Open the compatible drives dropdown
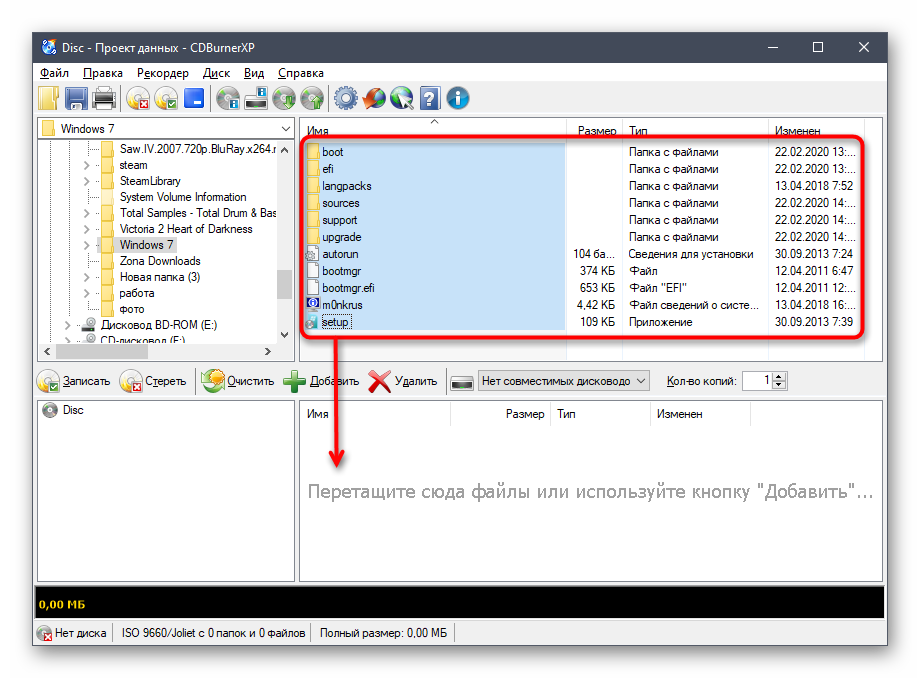The width and height of the screenshot is (920, 678). [641, 380]
